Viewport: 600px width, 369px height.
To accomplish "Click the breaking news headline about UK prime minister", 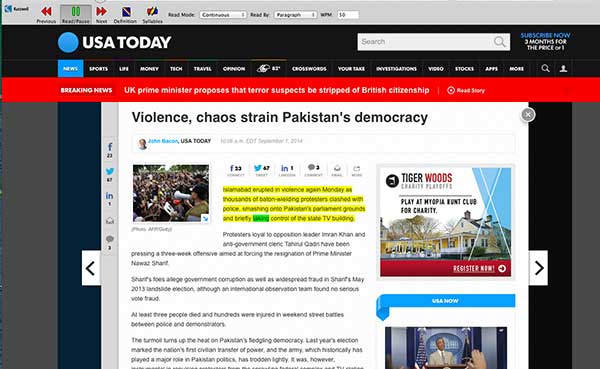I will point(276,90).
